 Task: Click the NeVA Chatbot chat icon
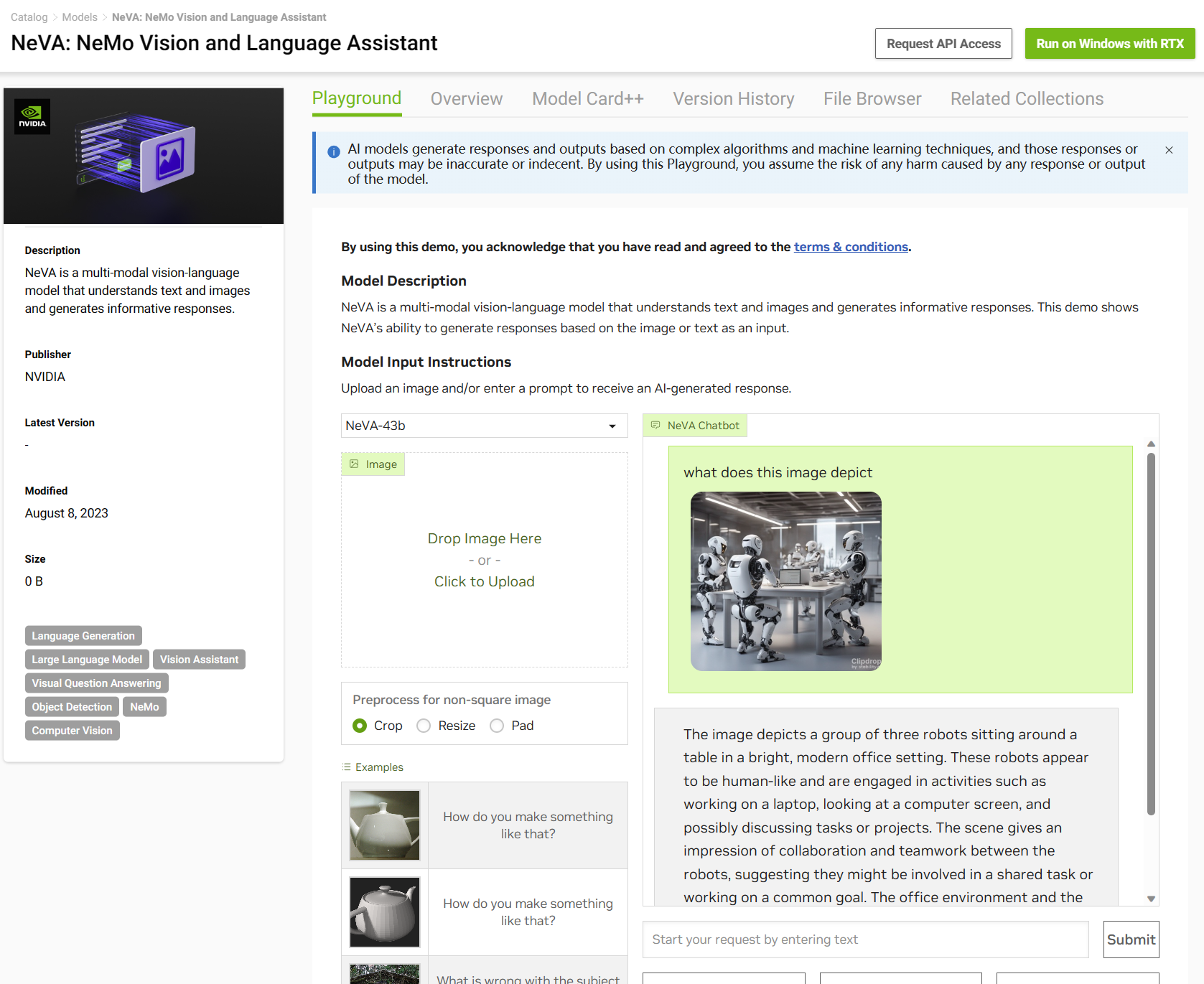point(655,426)
